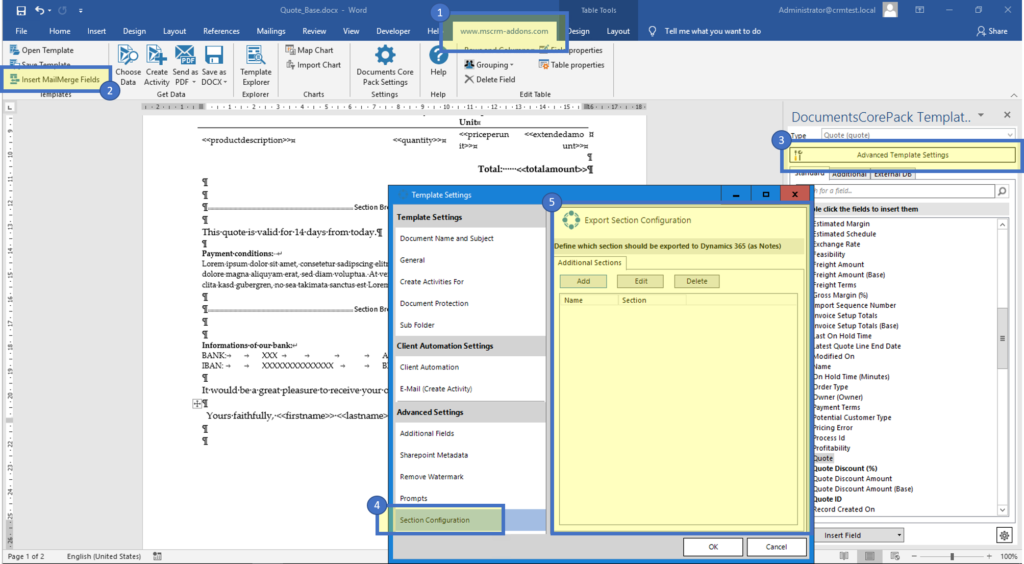Open the Insert Field dropdown button
The width and height of the screenshot is (1024, 564).
[859, 535]
